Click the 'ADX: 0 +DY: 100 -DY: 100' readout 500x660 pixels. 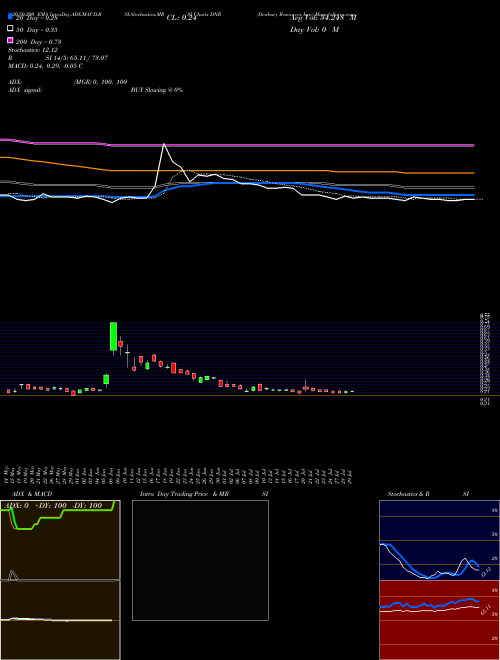coord(54,505)
